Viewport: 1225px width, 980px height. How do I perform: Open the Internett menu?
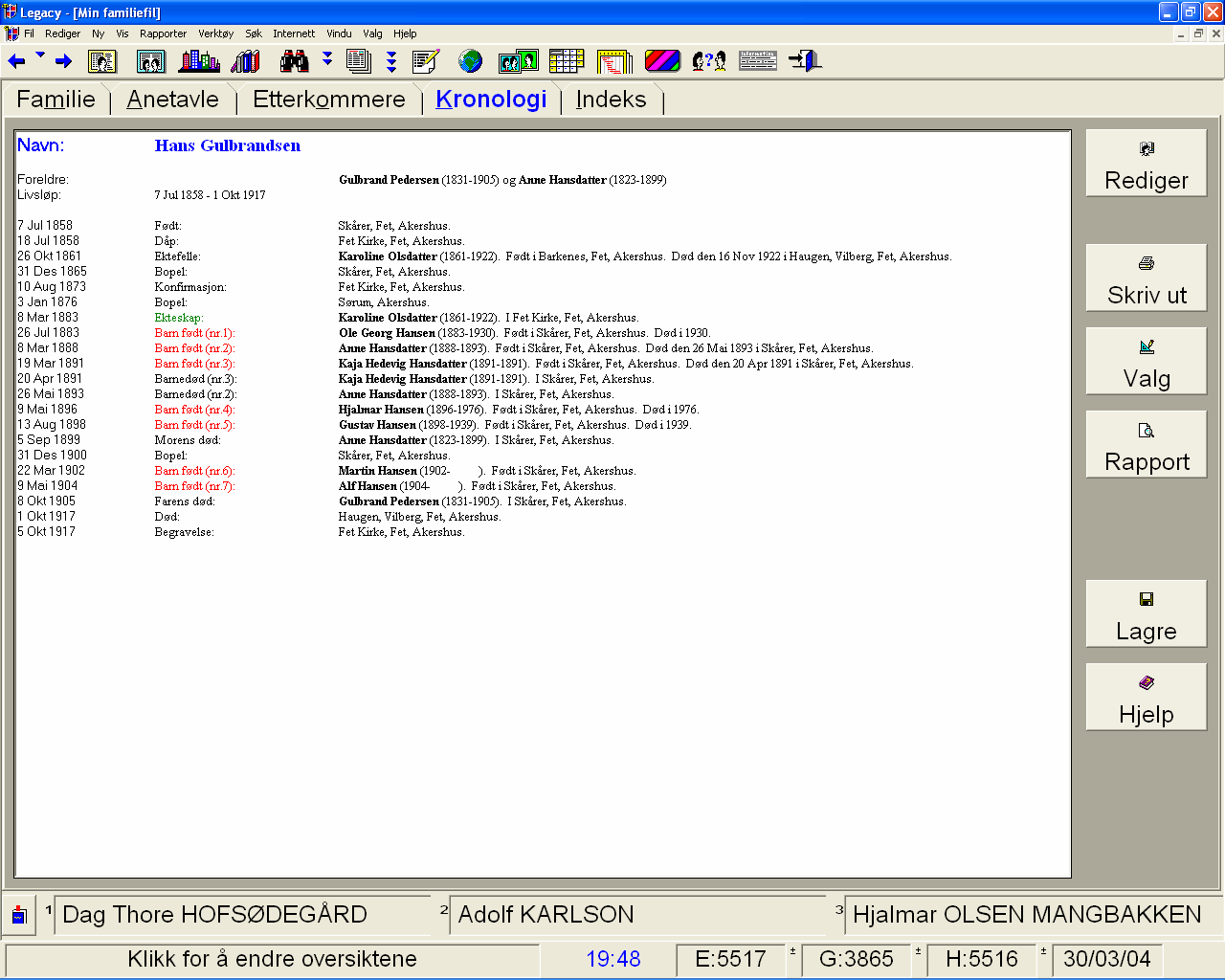[x=294, y=33]
